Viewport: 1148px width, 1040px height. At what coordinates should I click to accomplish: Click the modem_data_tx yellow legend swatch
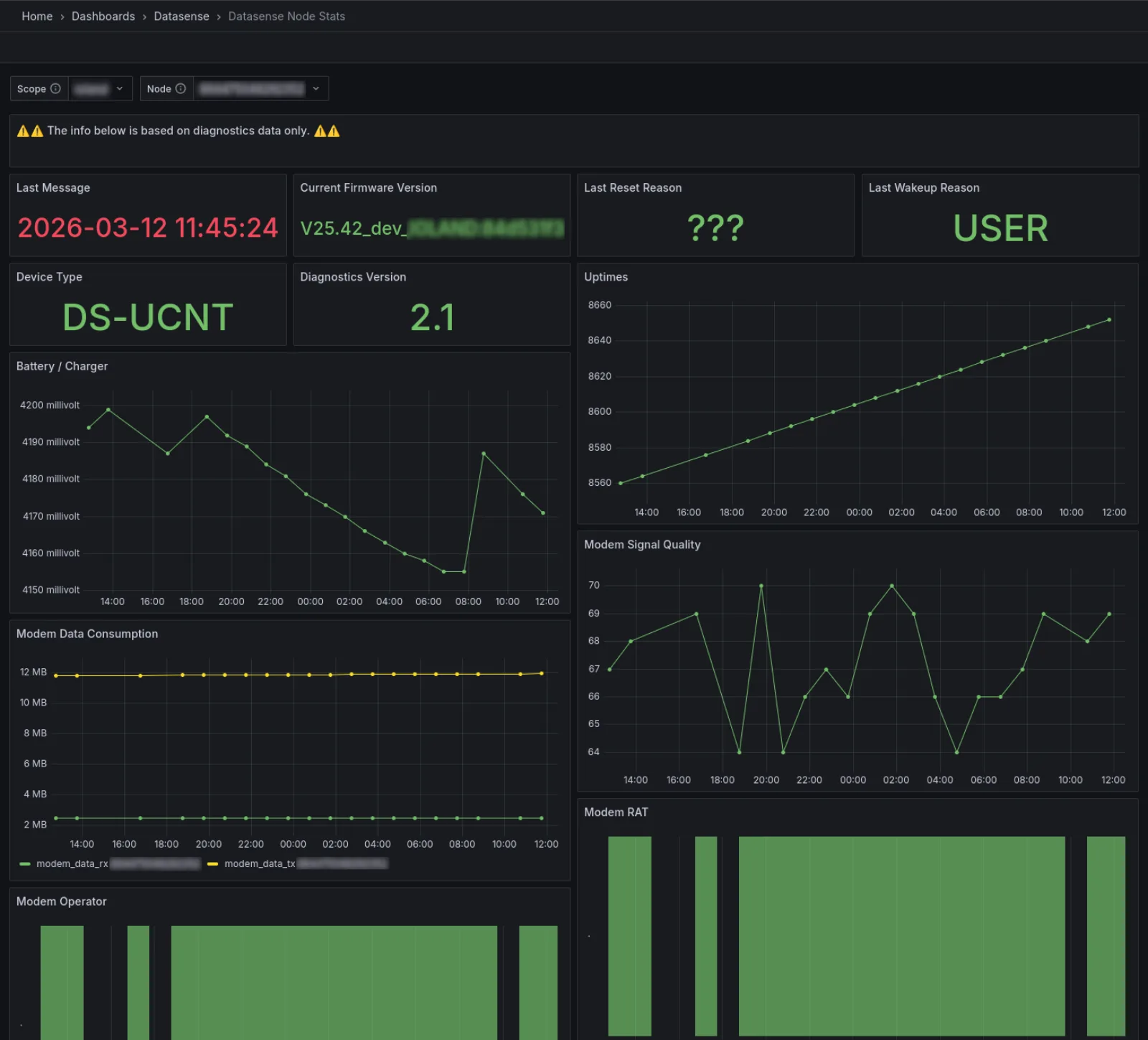tap(212, 863)
